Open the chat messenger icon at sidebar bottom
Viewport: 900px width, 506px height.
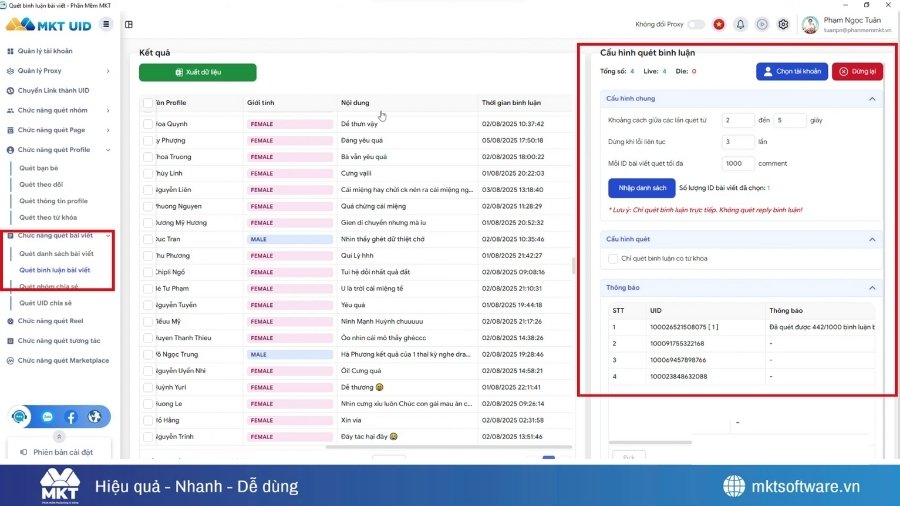(x=47, y=417)
